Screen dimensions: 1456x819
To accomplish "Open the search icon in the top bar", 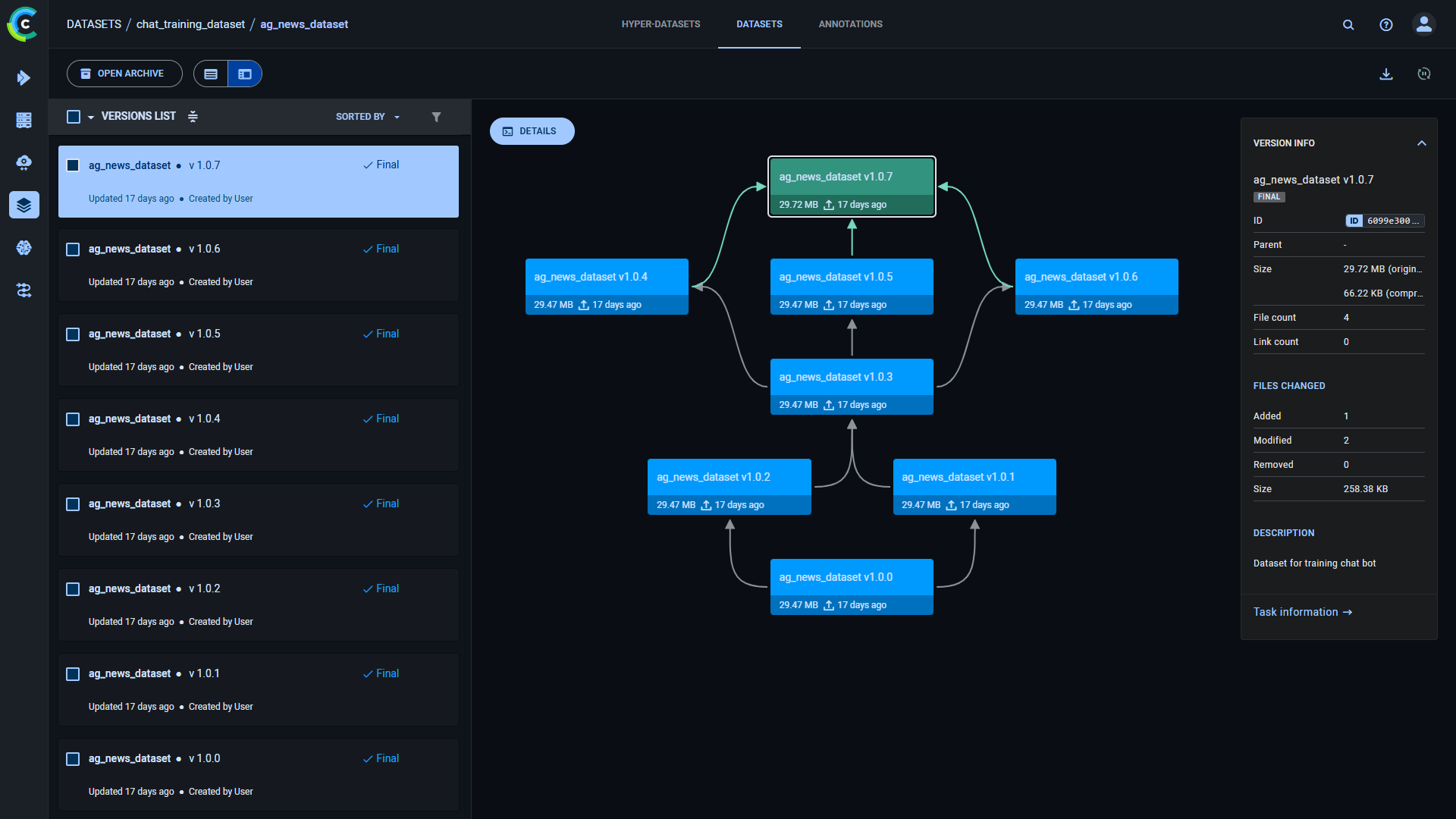I will click(x=1348, y=24).
